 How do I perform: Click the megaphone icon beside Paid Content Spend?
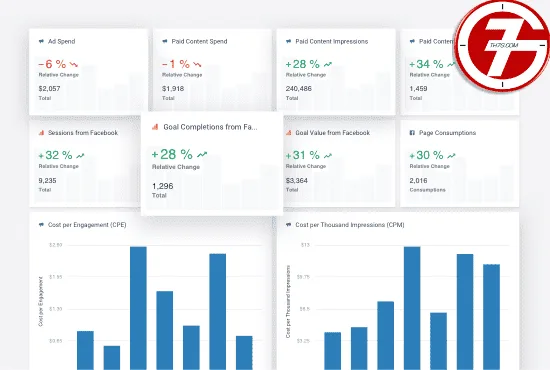[165, 41]
